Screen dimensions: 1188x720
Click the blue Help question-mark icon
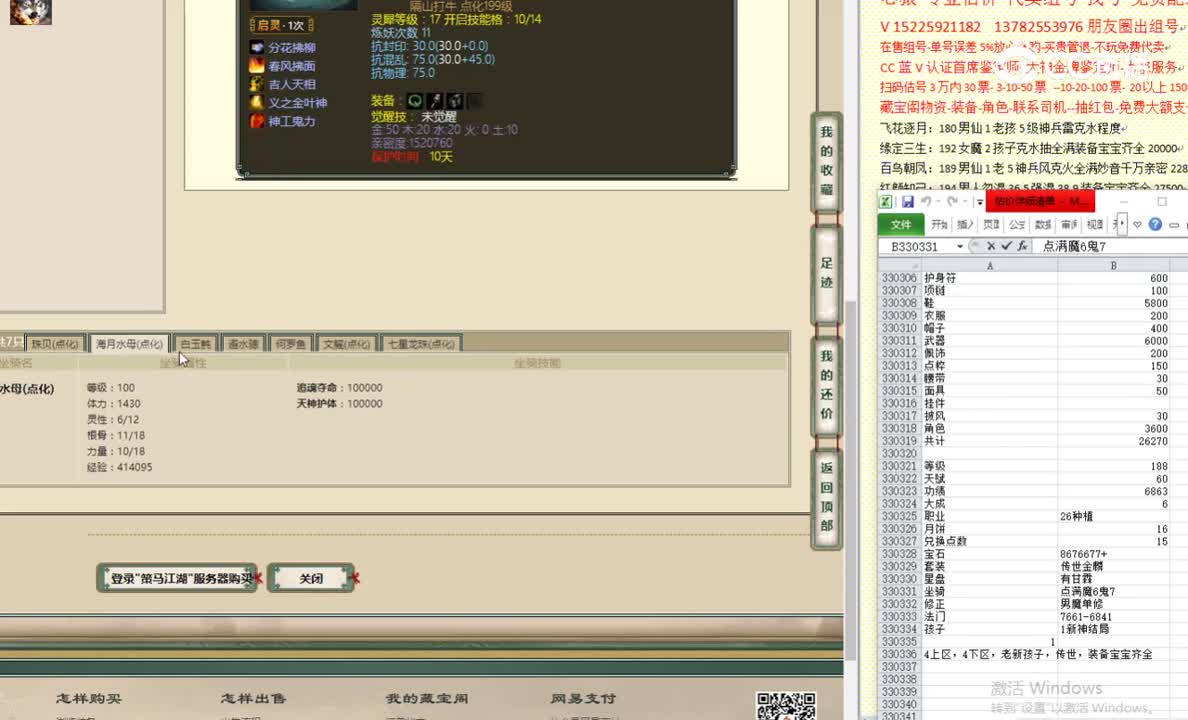pyautogui.click(x=1156, y=224)
